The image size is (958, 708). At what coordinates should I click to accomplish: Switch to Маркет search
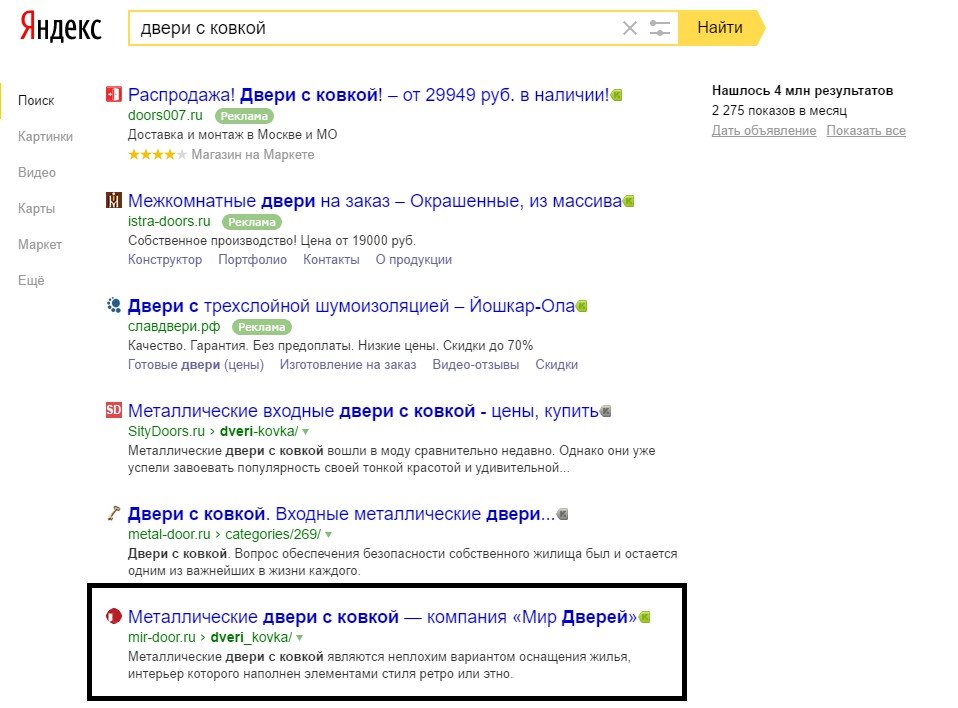(40, 244)
